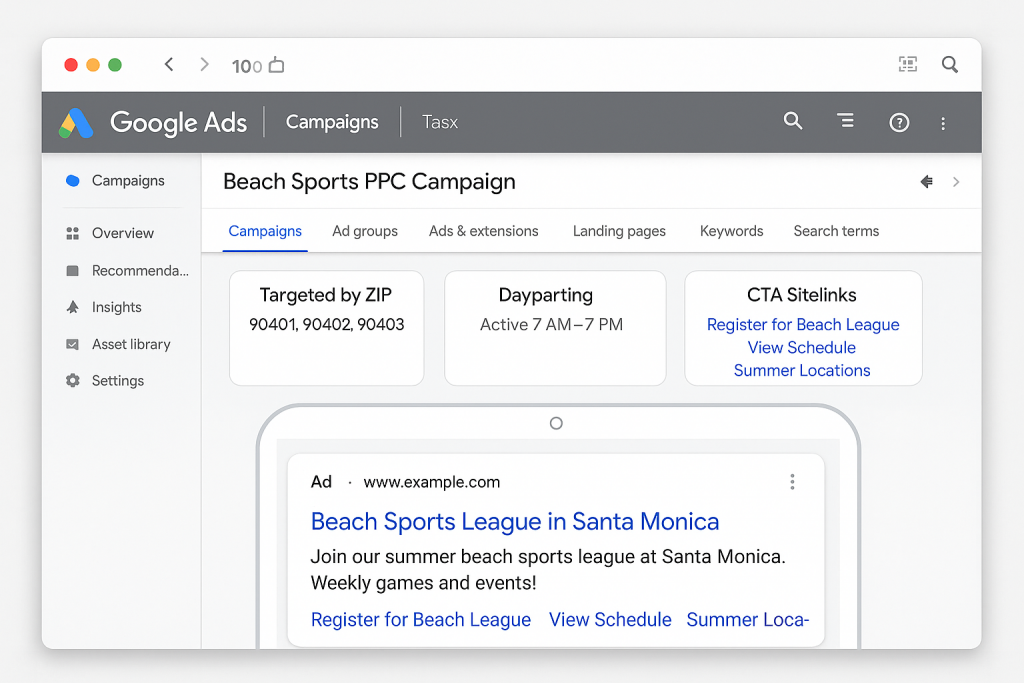Click the Ad label in the preview
Screen dimensions: 1024x683
321,482
